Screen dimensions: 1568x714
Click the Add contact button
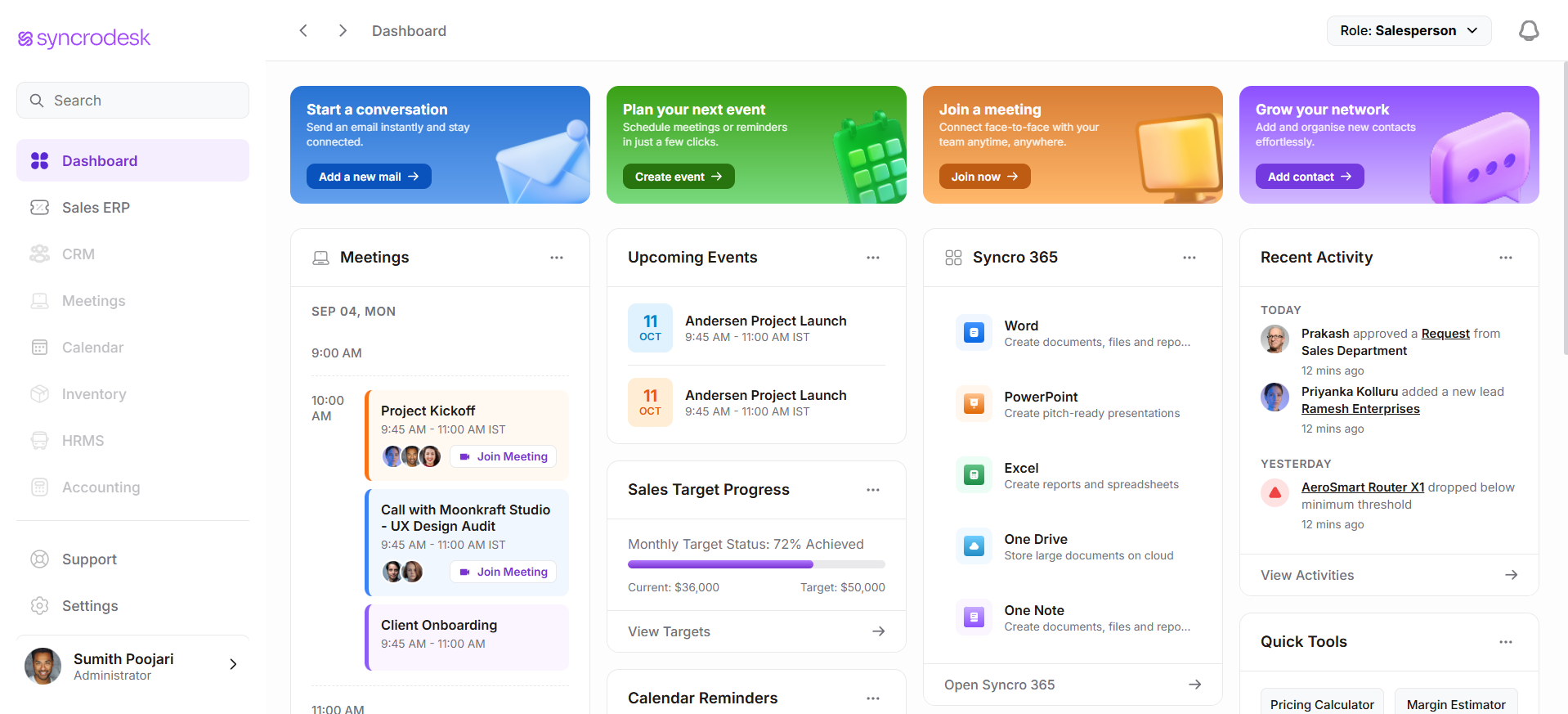coord(1310,177)
